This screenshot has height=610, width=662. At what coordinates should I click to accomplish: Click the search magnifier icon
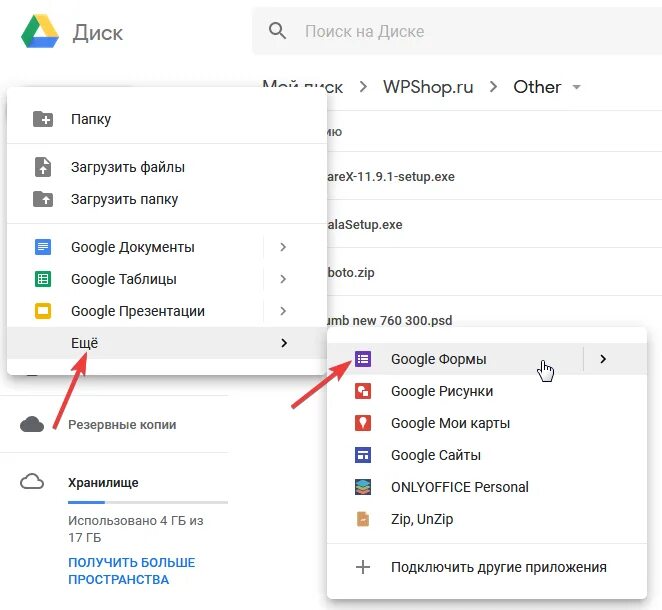pos(277,31)
